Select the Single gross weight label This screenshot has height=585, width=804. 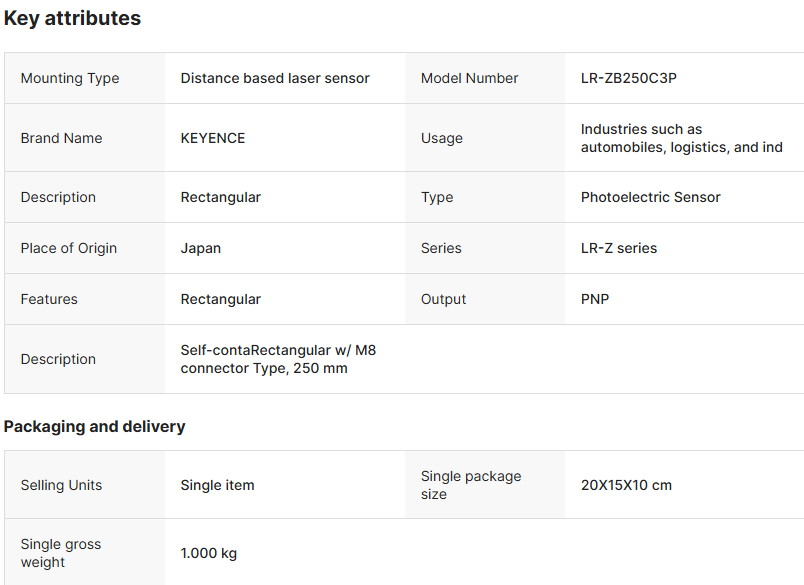[x=60, y=553]
